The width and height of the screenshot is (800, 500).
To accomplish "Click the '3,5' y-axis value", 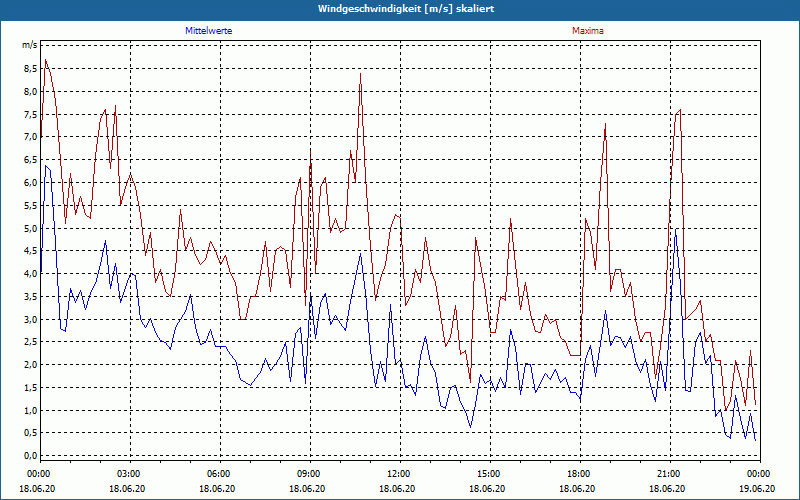I will pos(31,296).
